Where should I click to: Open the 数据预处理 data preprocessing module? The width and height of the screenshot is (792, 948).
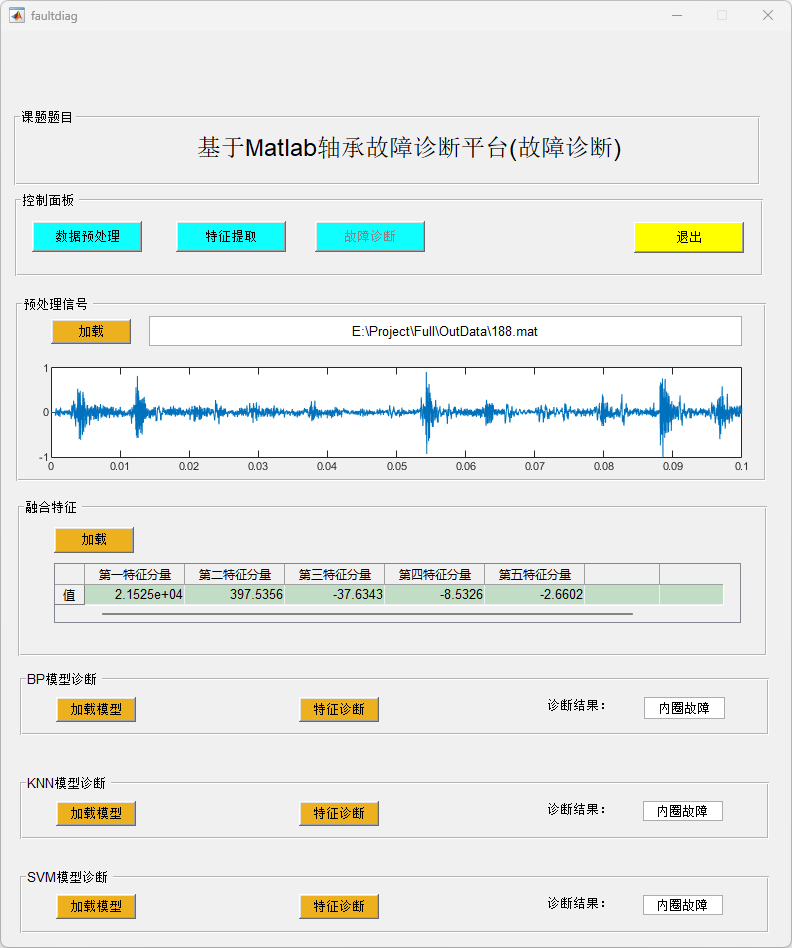point(87,236)
